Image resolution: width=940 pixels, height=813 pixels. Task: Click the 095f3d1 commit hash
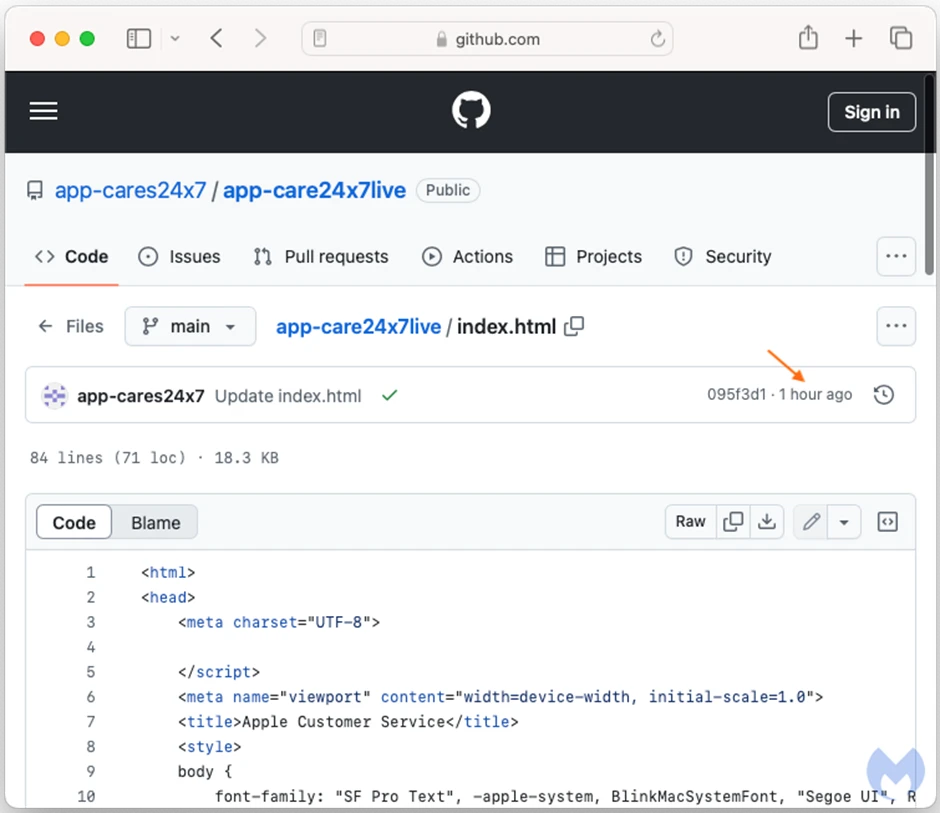point(737,394)
